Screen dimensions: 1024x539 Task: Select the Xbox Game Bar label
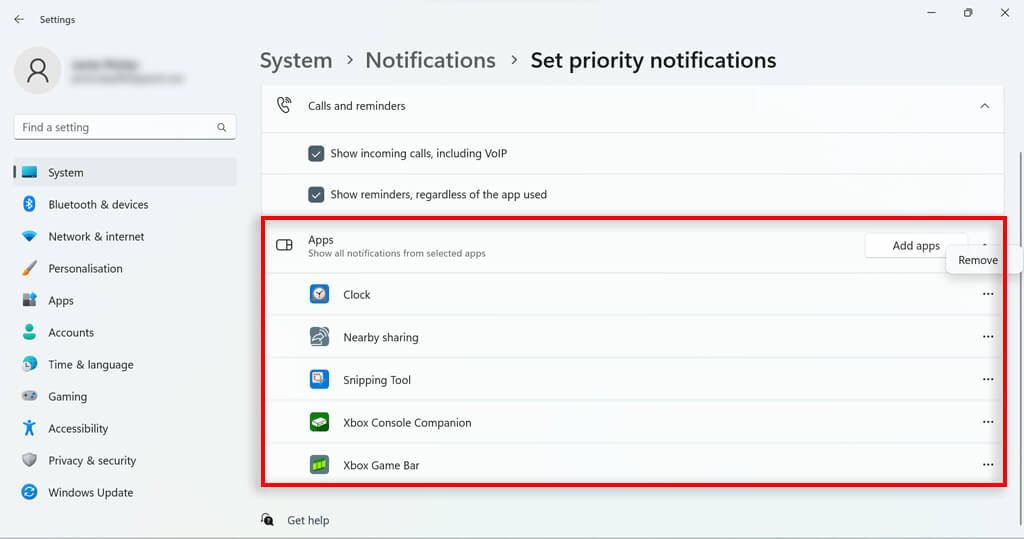click(381, 465)
